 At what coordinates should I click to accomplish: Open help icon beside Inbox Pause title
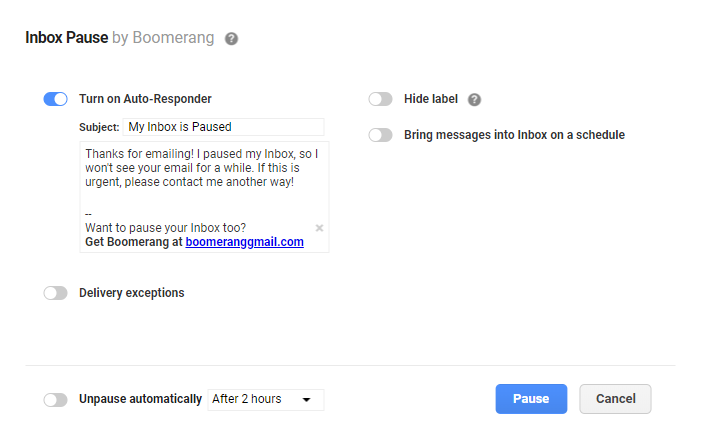pos(231,39)
